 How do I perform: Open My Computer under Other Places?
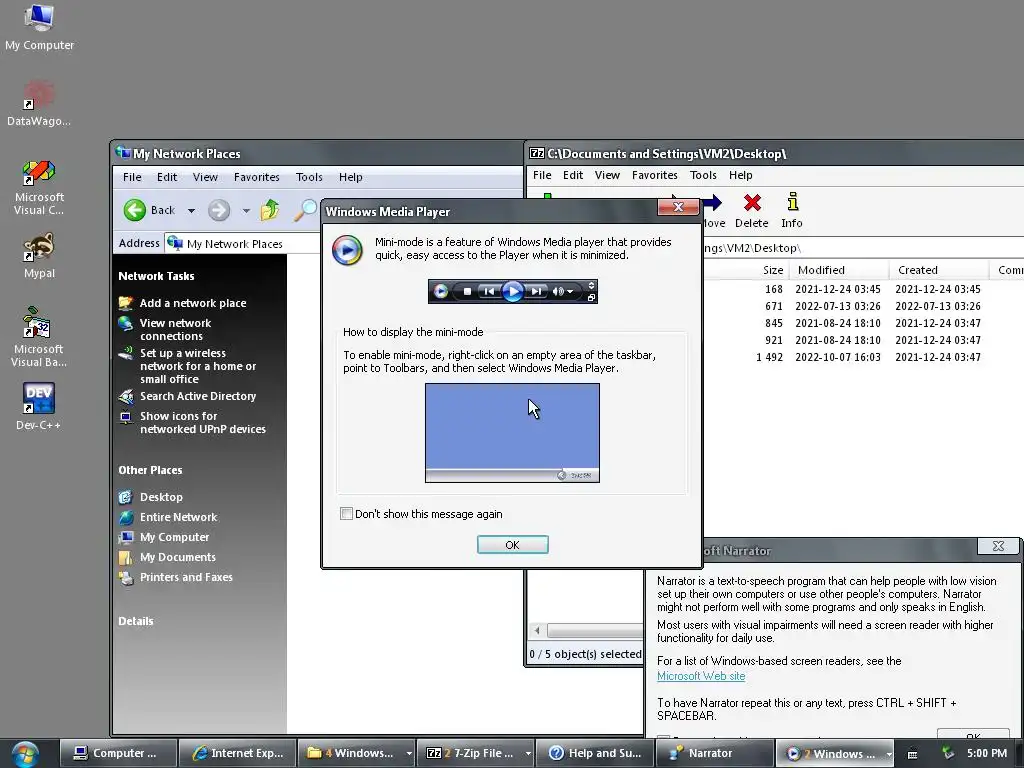[174, 537]
